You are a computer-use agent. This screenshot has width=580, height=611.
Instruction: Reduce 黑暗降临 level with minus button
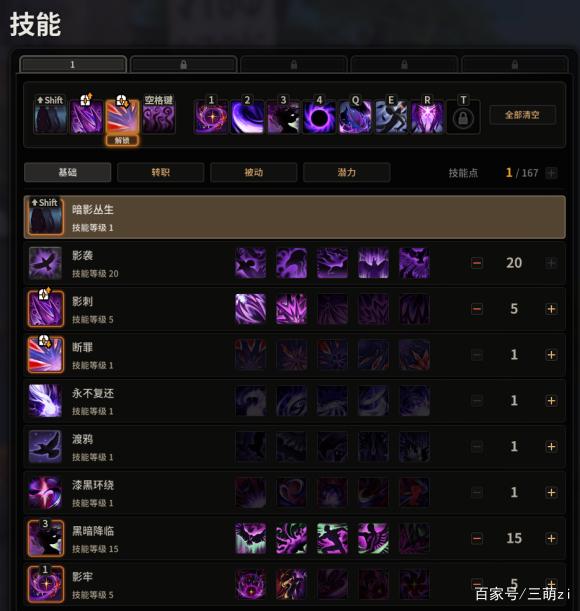[x=477, y=539]
